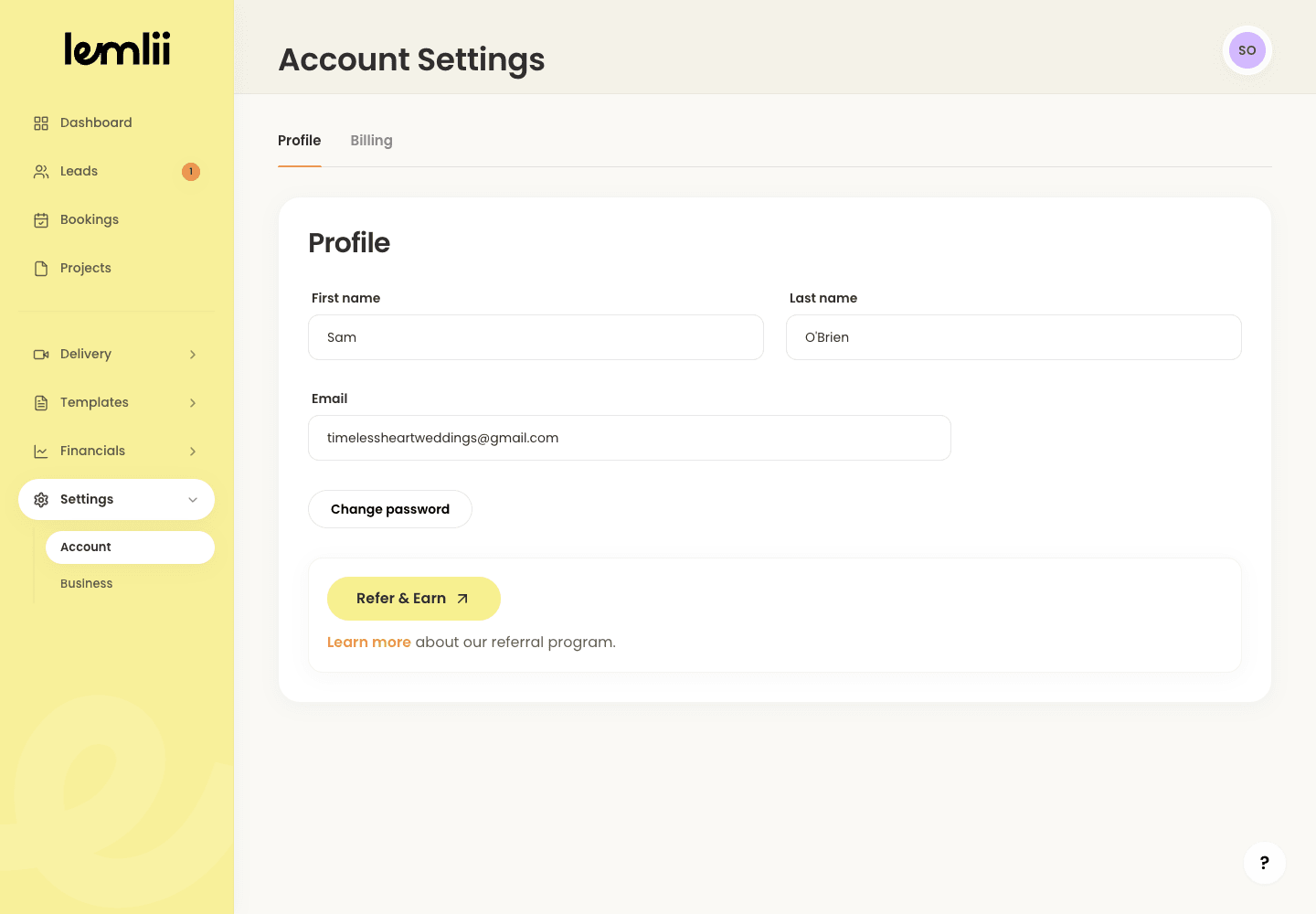Click the lemlii logo
1316x914 pixels.
point(117,49)
